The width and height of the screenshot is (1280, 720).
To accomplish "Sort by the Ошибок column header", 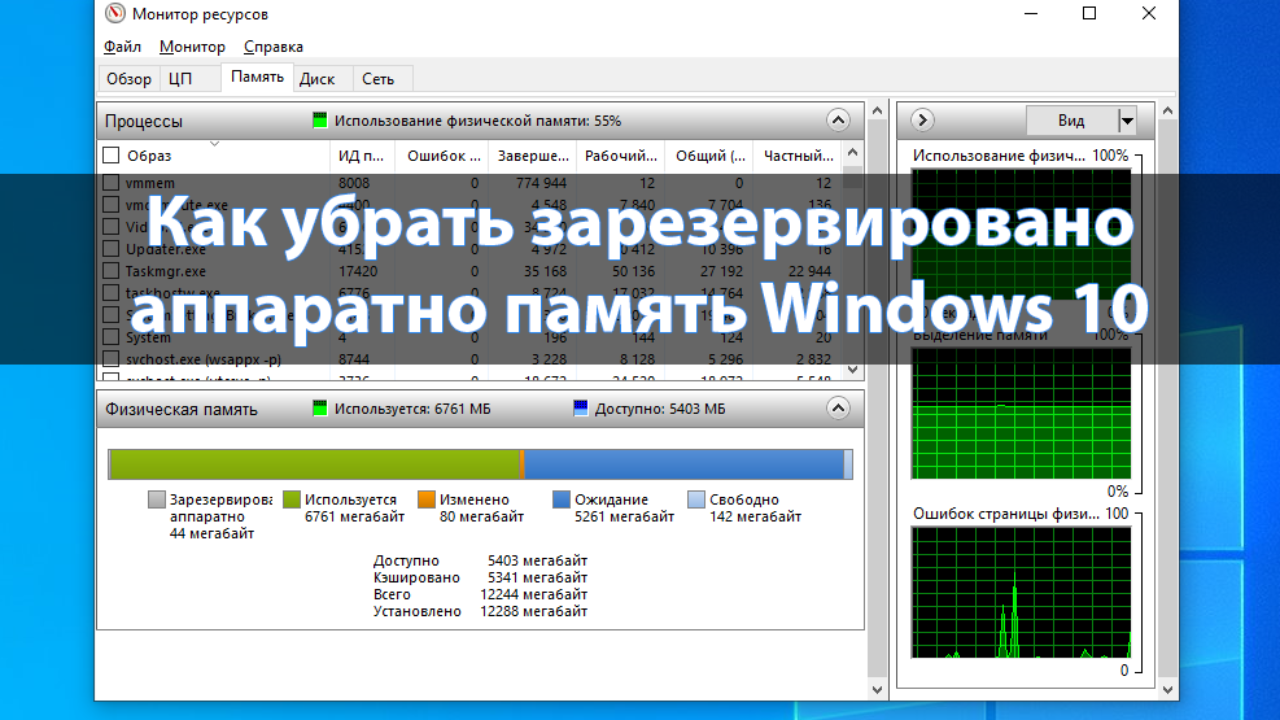I will pos(441,155).
